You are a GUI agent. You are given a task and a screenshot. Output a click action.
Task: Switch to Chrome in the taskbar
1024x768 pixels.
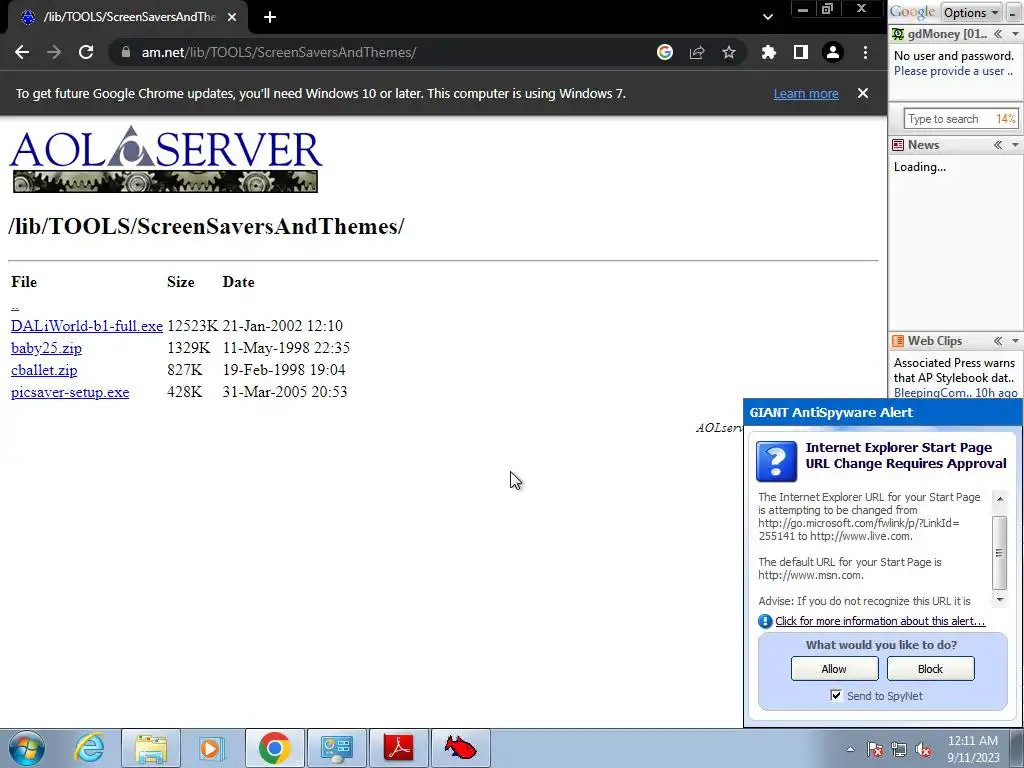[274, 748]
